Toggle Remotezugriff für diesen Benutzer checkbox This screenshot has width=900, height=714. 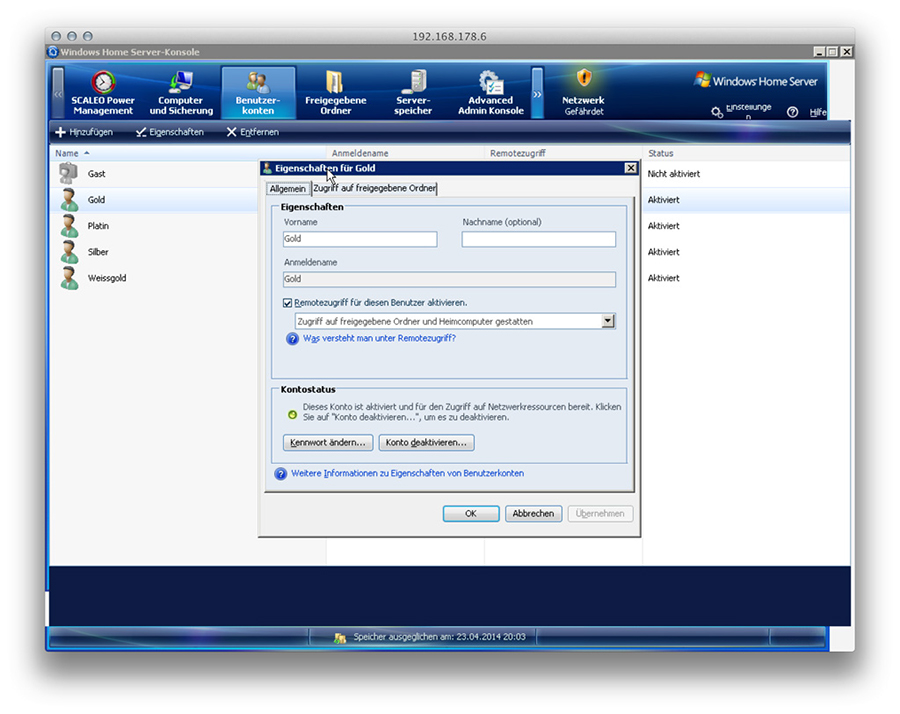(x=288, y=302)
